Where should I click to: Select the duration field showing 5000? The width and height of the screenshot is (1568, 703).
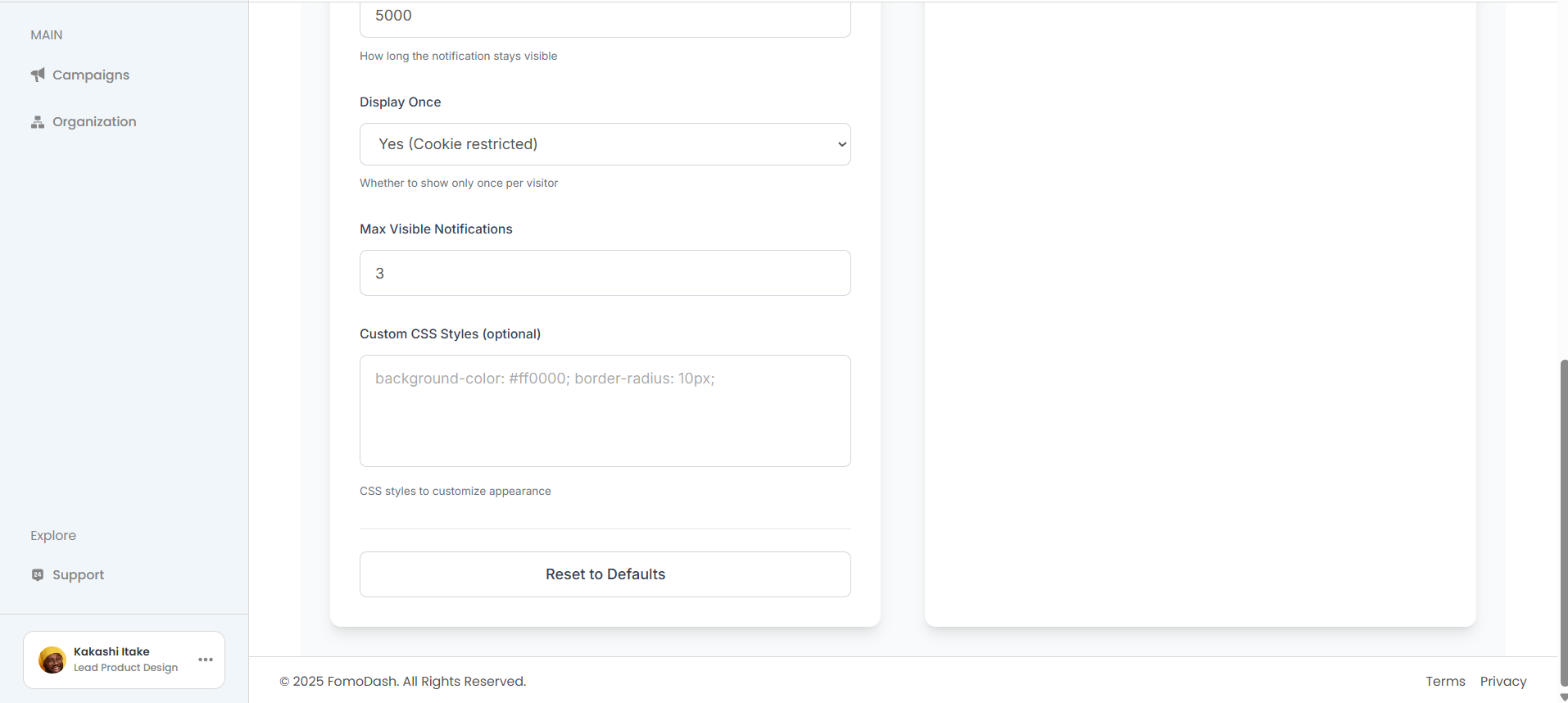605,16
